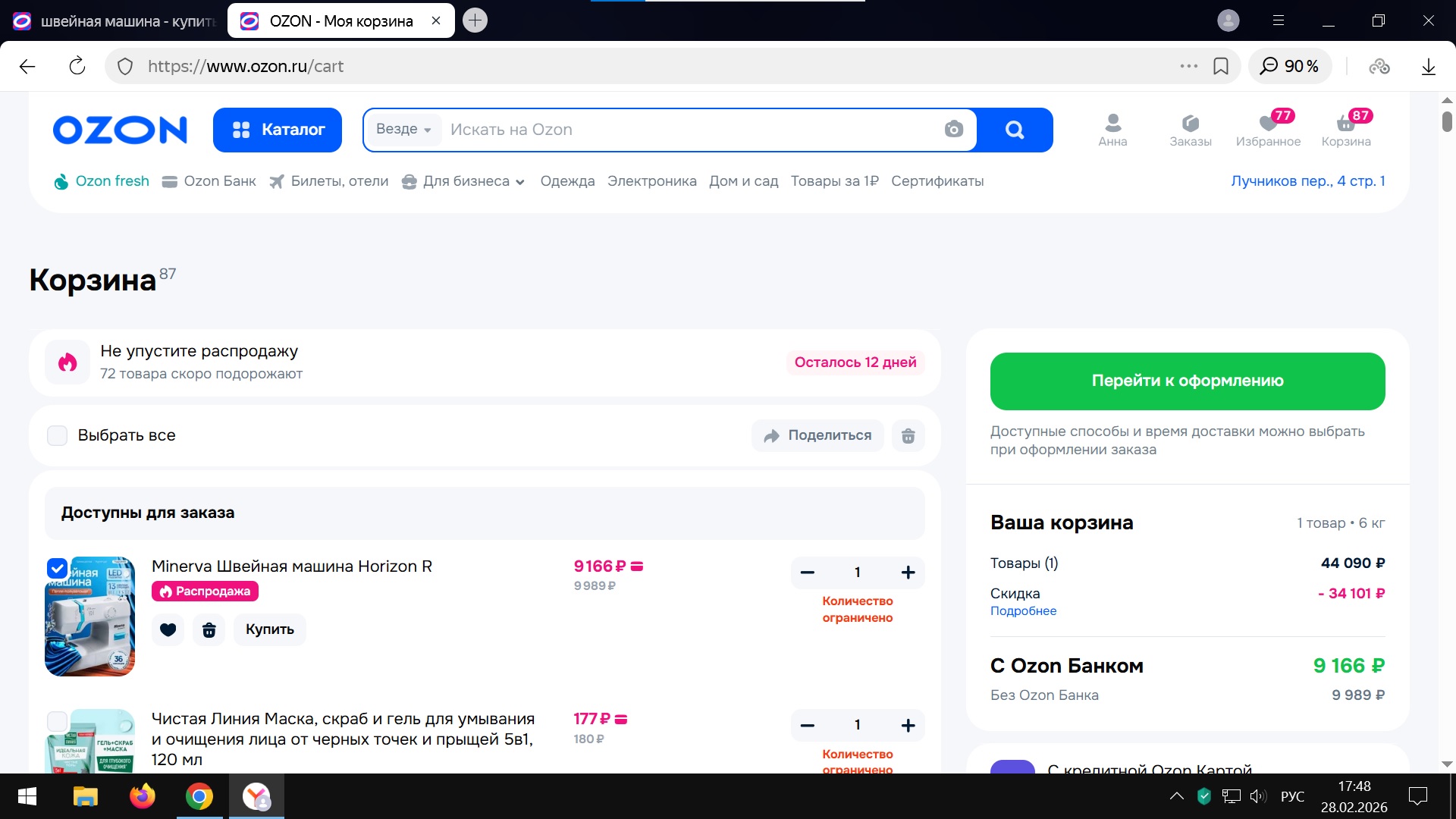The height and width of the screenshot is (819, 1456).
Task: Remove Minerva sewing machine via trash icon
Action: 209,629
